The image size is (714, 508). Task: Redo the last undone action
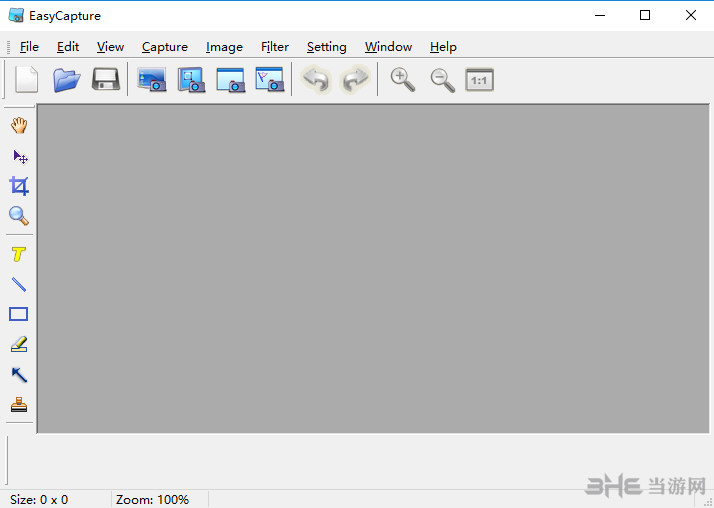pyautogui.click(x=355, y=80)
